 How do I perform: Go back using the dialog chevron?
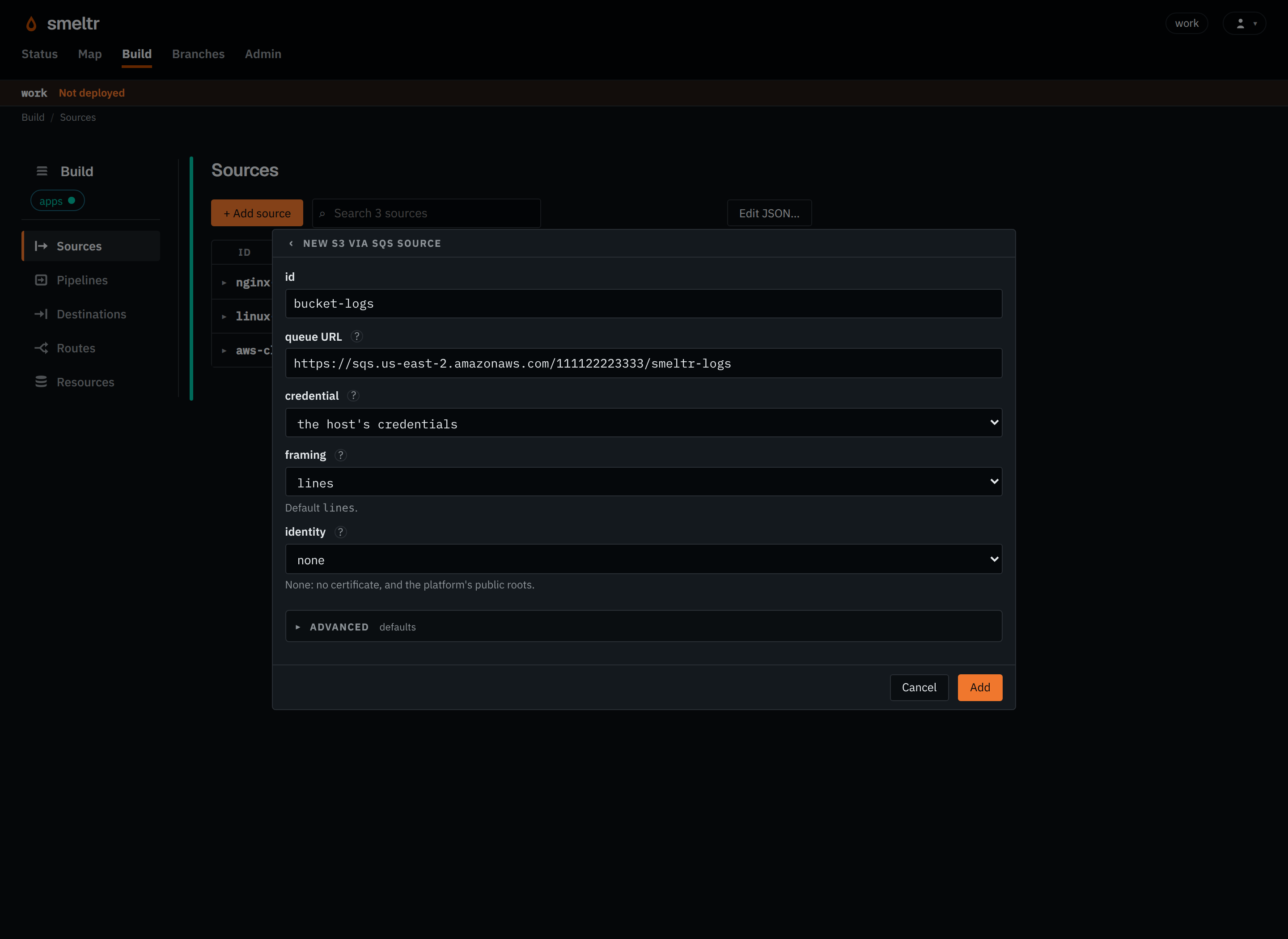(291, 243)
